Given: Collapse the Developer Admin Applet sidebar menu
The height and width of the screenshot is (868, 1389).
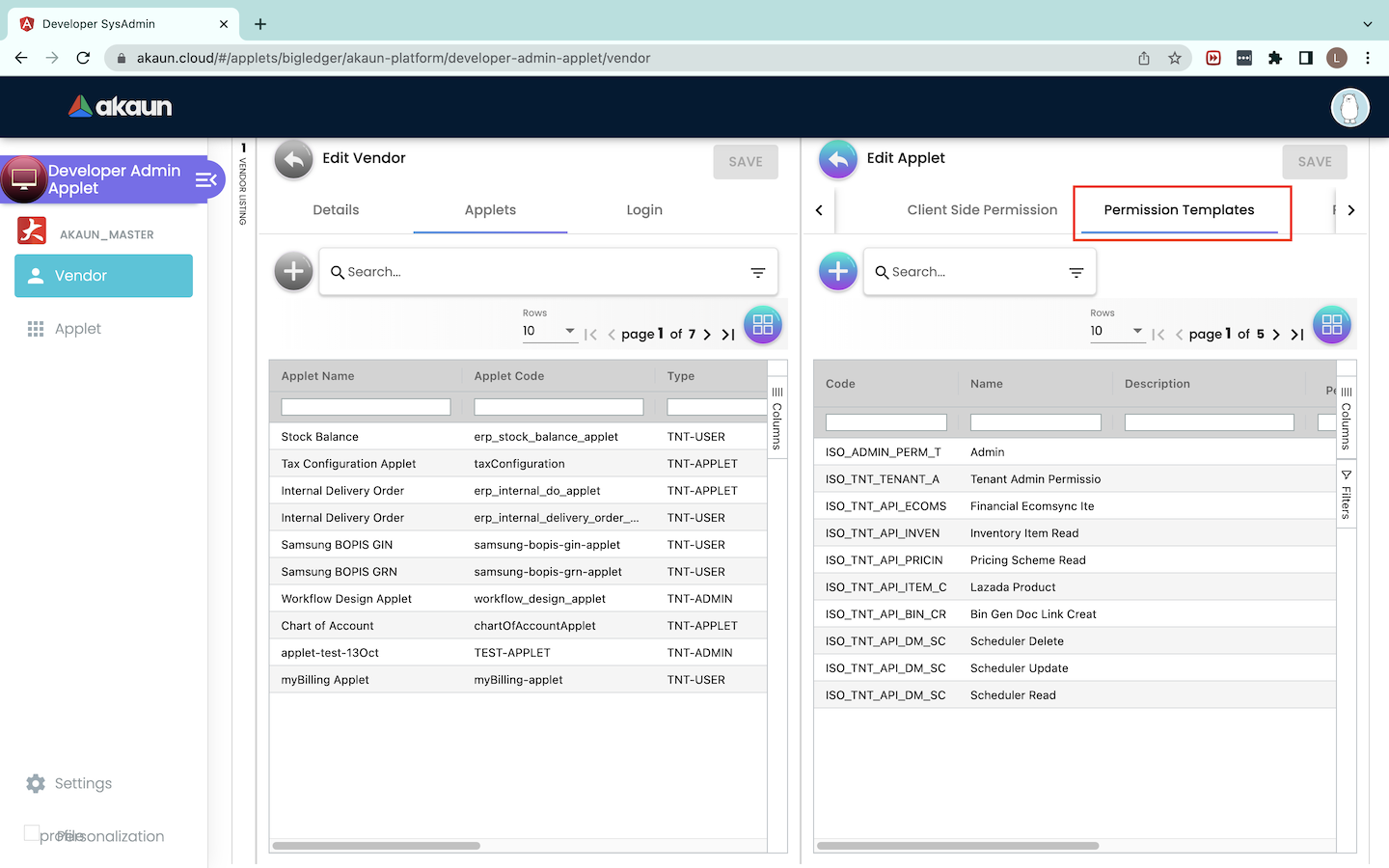Looking at the screenshot, I should point(205,179).
